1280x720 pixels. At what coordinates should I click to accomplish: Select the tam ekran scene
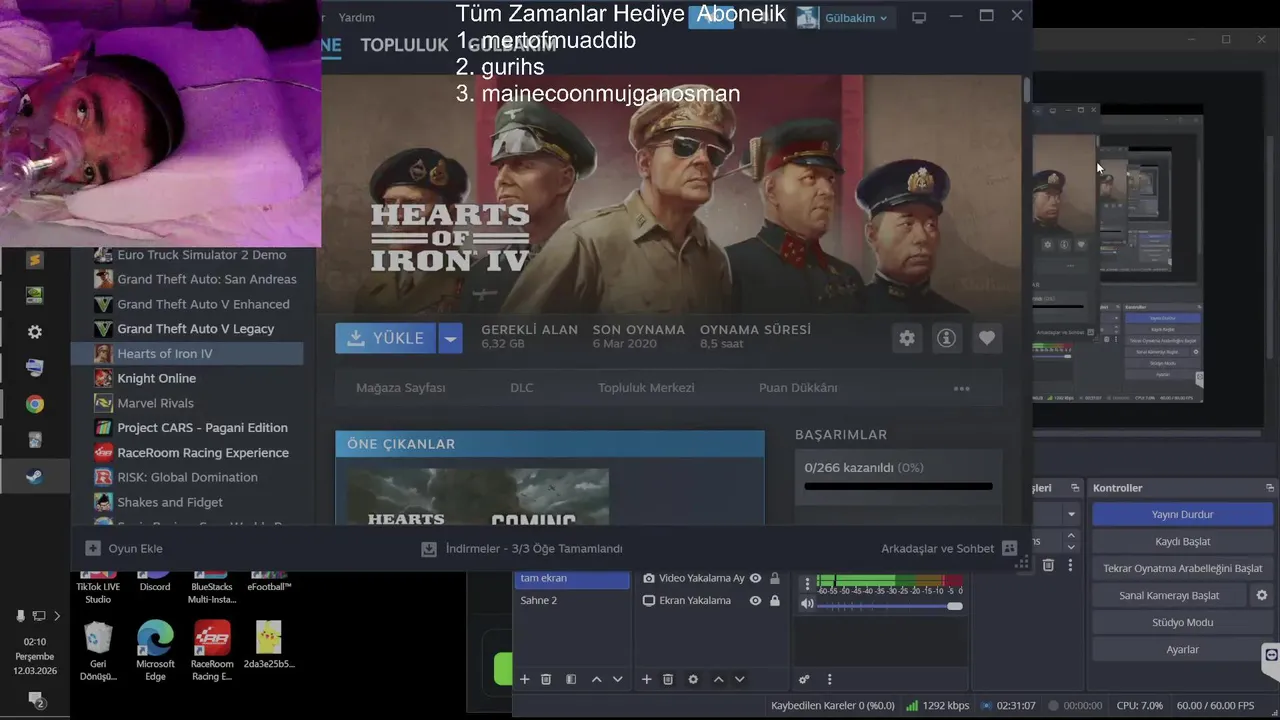click(x=572, y=578)
